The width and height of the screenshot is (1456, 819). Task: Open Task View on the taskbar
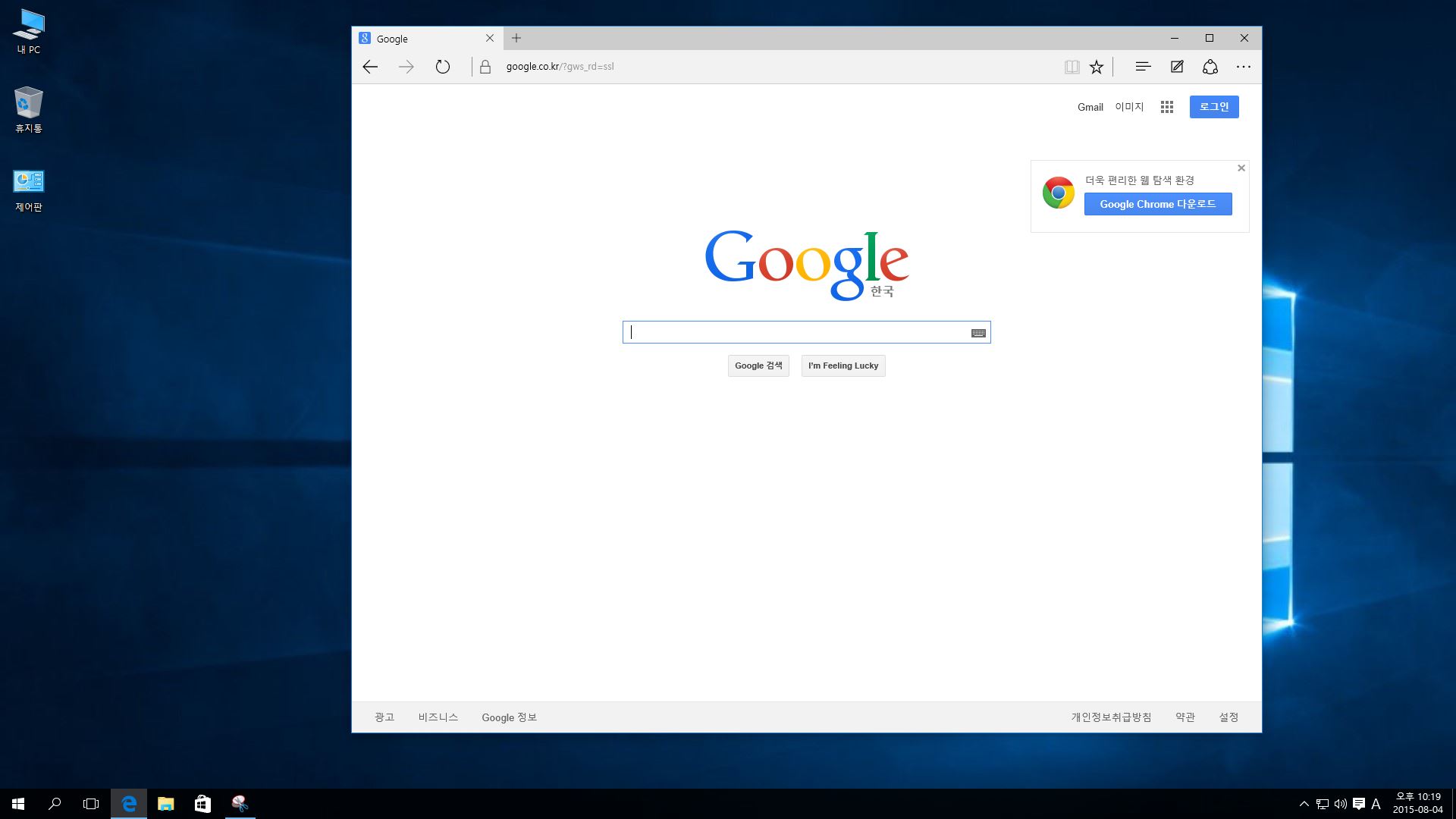click(x=91, y=804)
